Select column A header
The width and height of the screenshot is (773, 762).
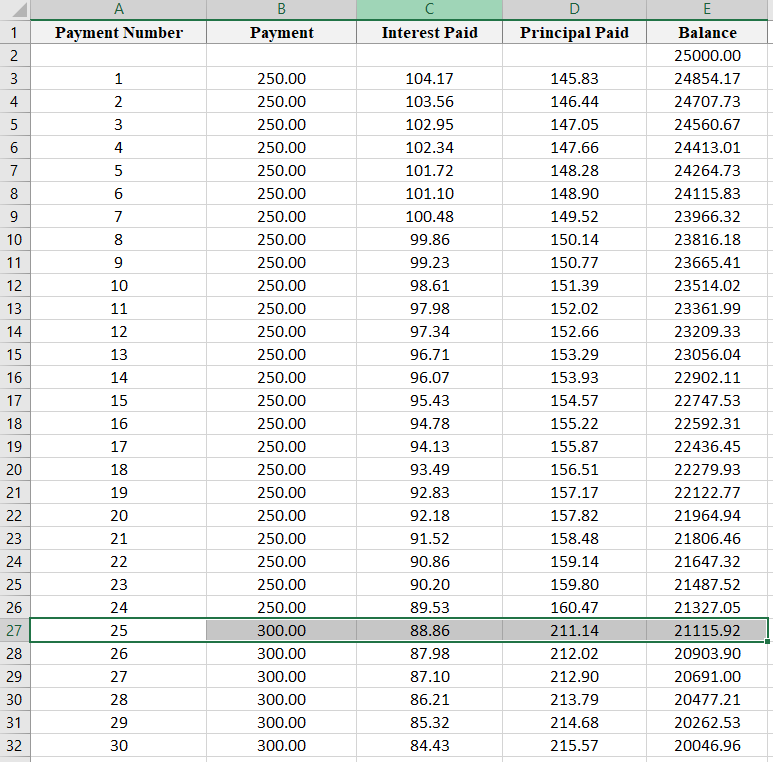pos(118,9)
